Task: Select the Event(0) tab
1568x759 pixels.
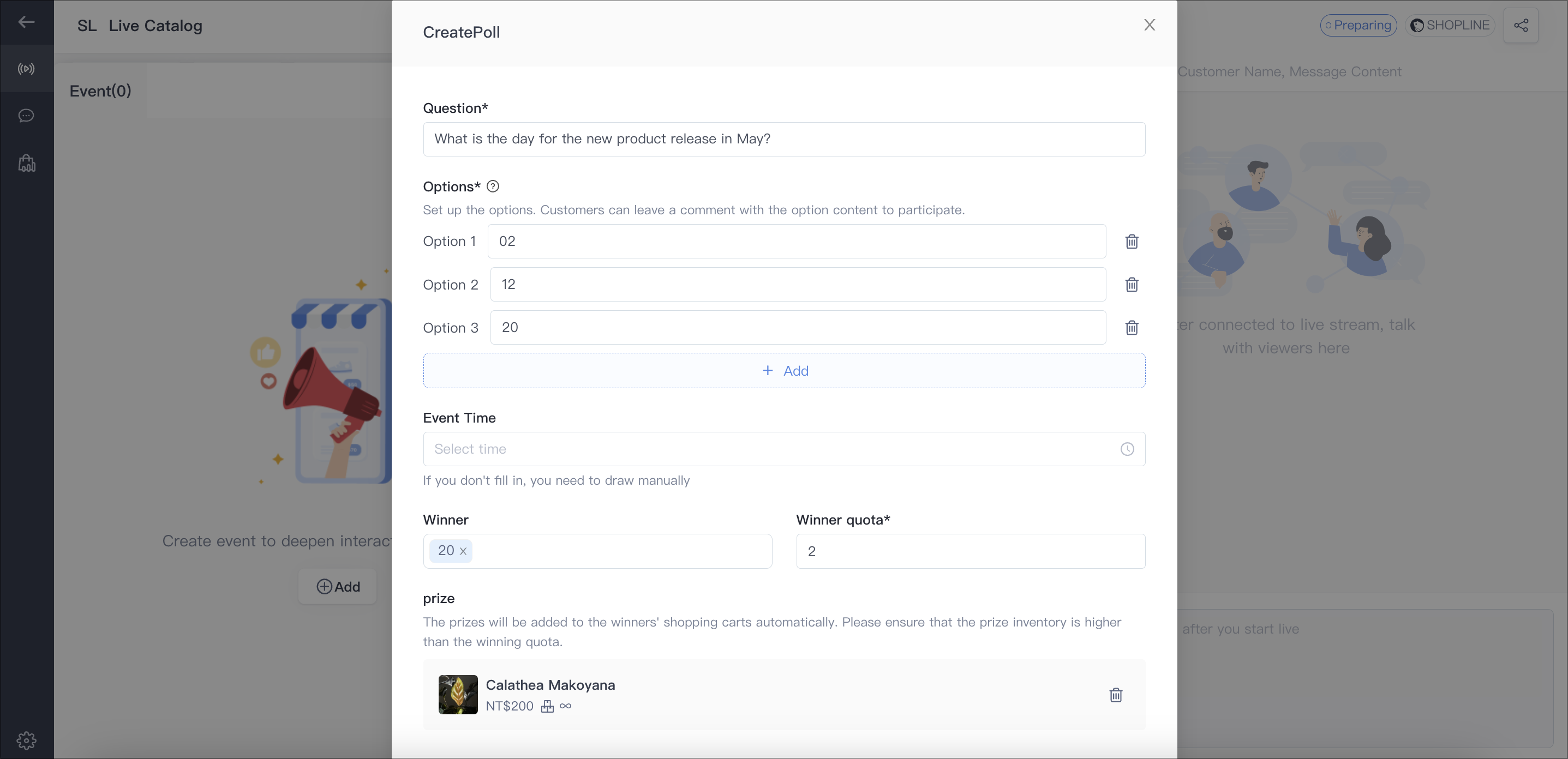Action: point(100,91)
